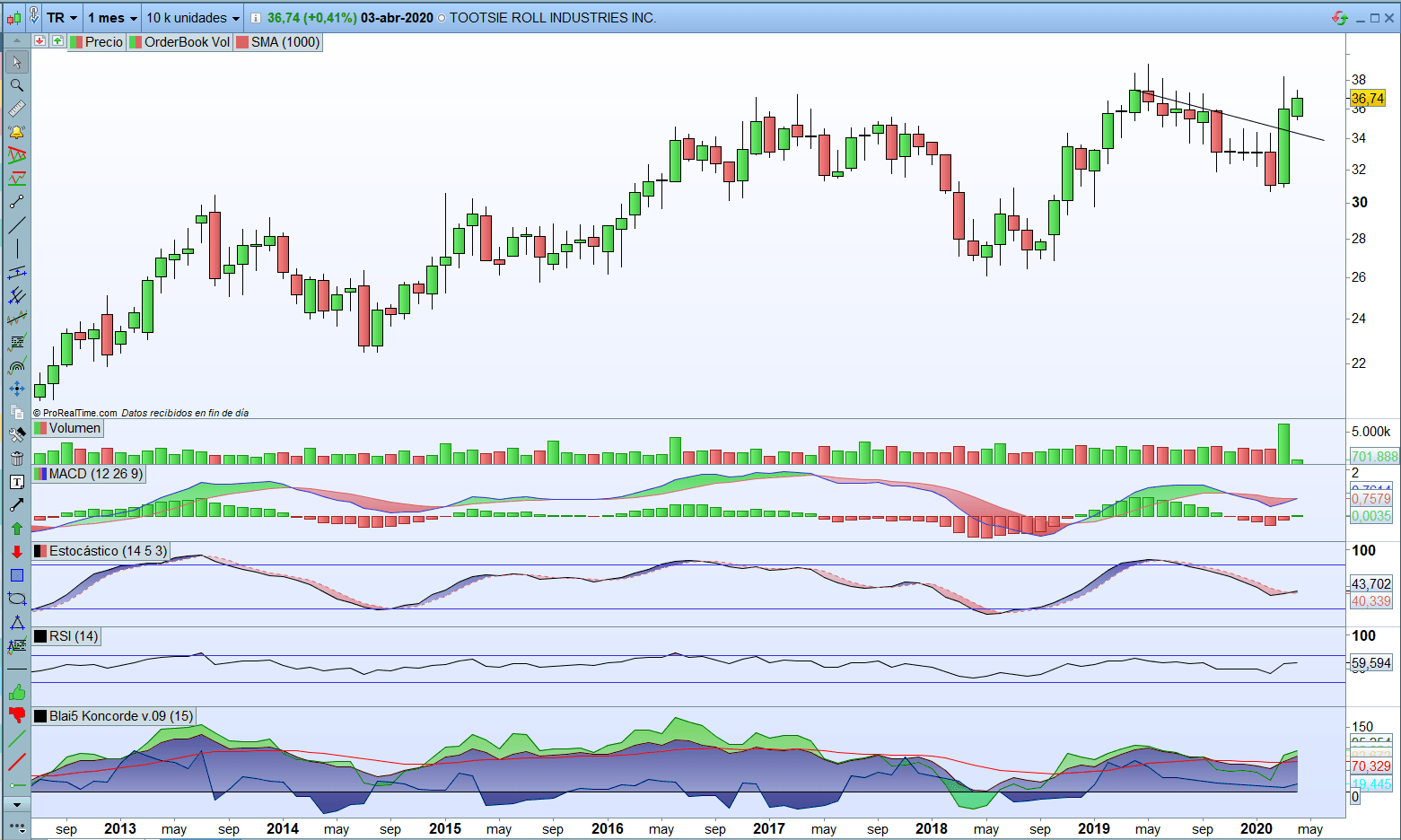Select the blue rectangle shape tool

coord(16,575)
